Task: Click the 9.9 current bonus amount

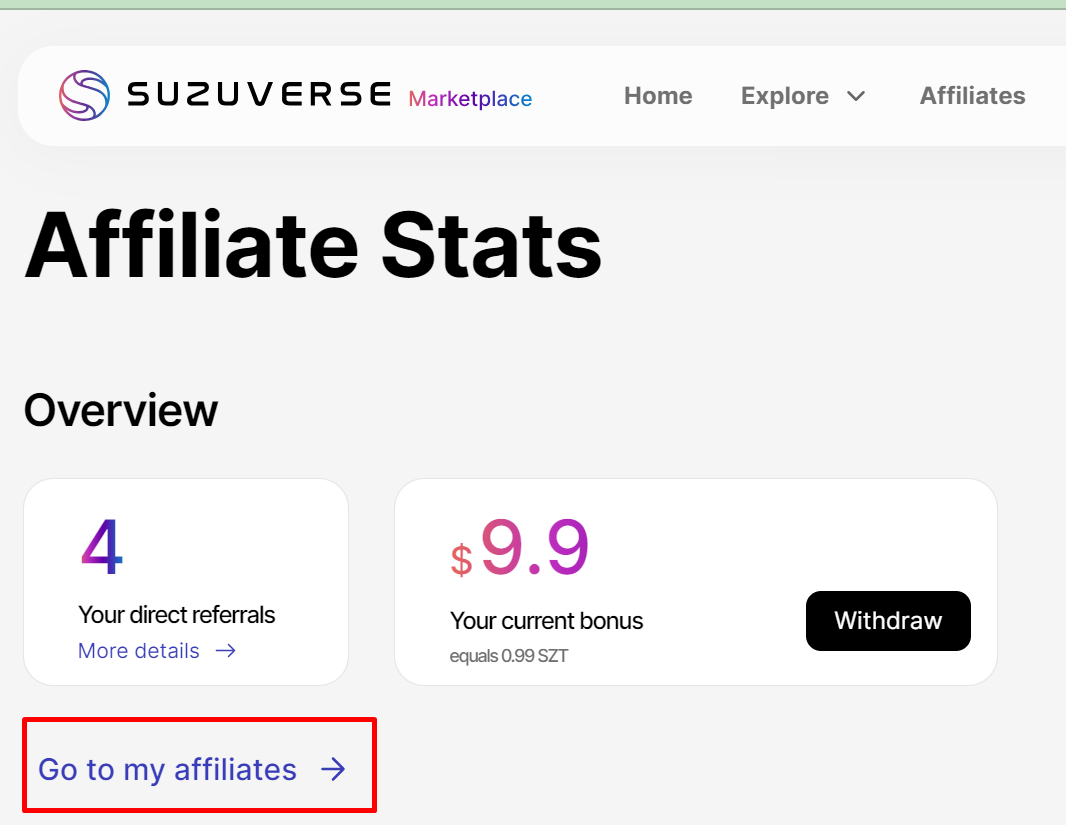Action: (x=535, y=548)
